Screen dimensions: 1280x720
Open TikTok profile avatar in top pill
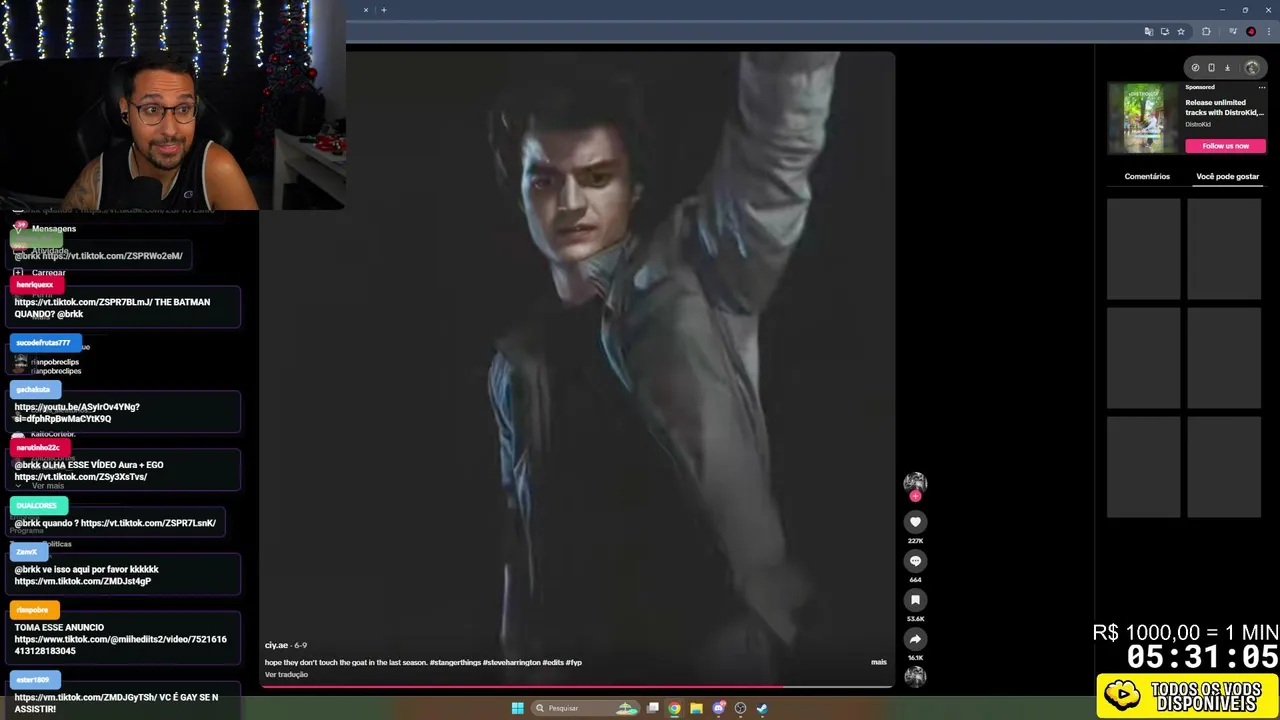pos(1251,68)
